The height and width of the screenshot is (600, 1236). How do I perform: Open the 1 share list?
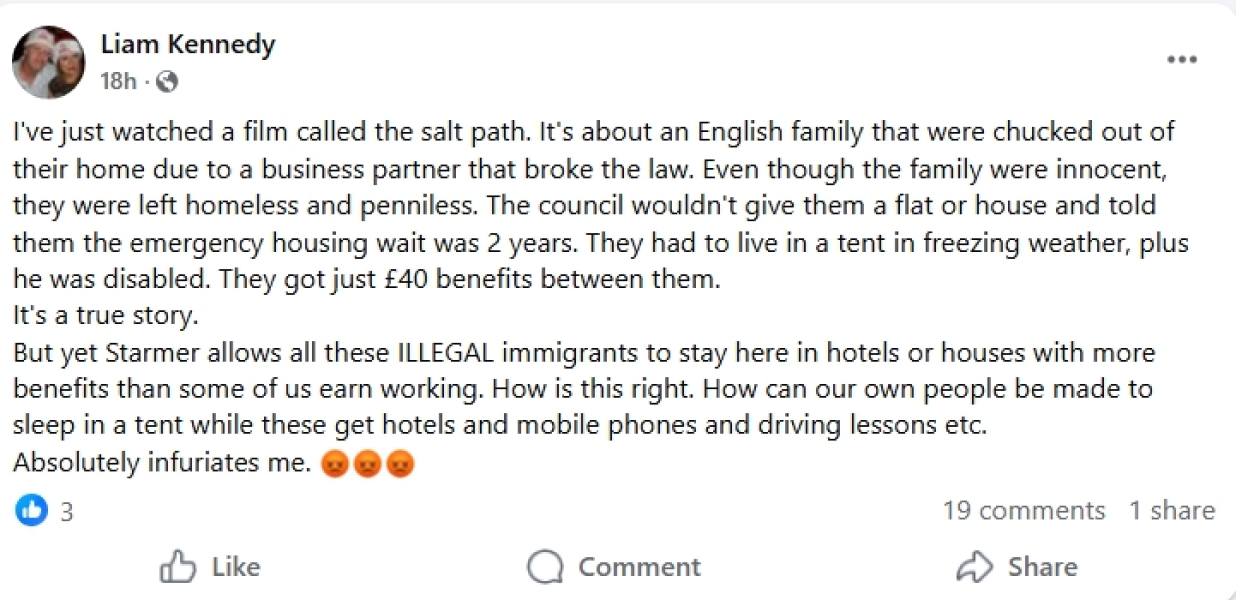point(1172,511)
